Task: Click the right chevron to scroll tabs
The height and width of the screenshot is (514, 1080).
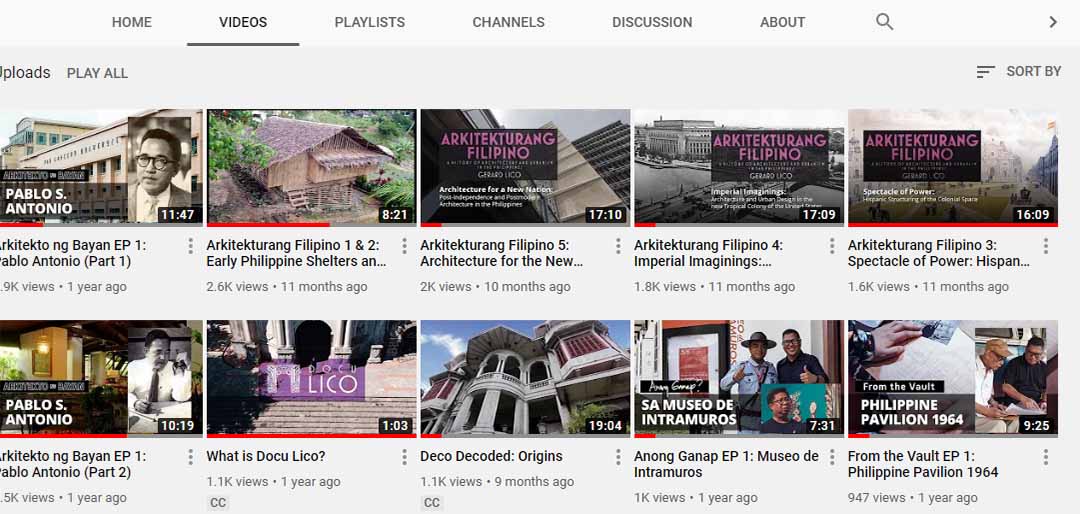Action: [x=1052, y=22]
